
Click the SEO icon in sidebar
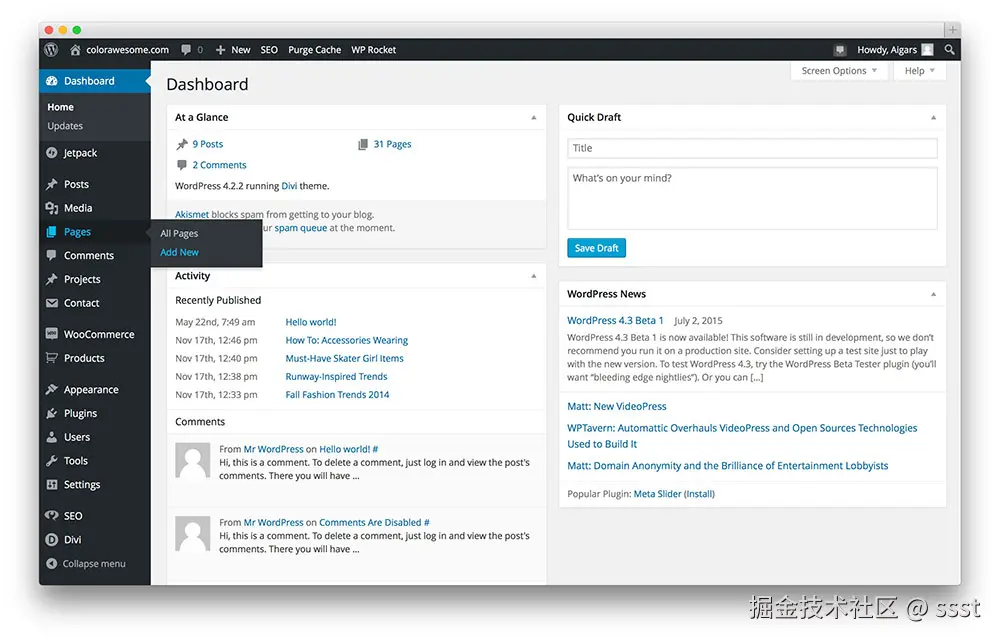[x=52, y=515]
